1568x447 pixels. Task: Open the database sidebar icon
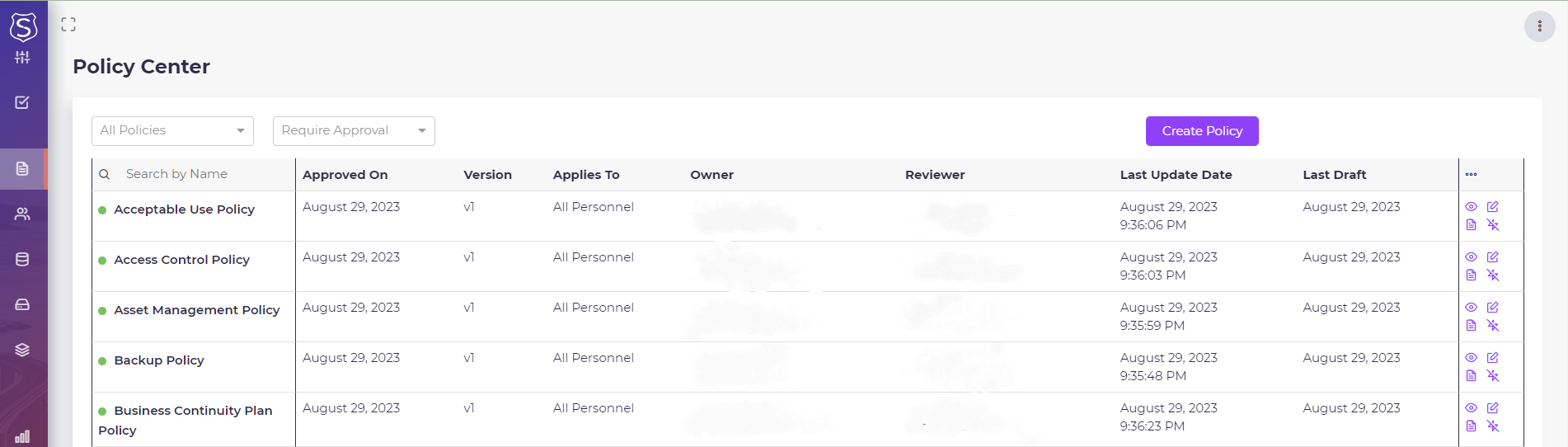pos(22,260)
